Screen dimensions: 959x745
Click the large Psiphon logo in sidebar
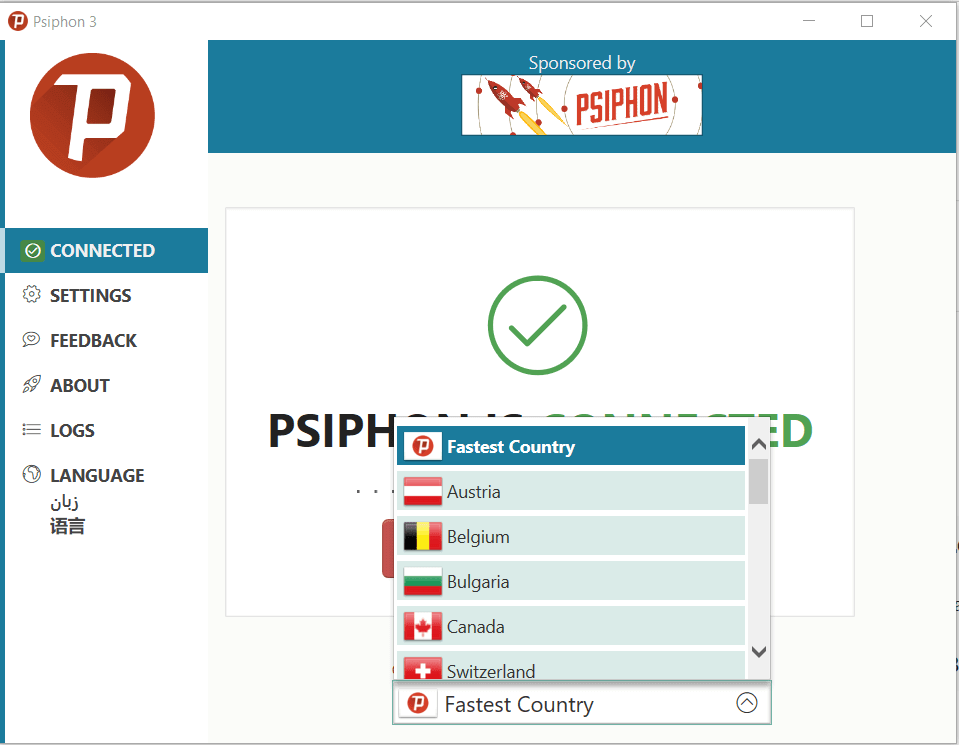[92, 116]
